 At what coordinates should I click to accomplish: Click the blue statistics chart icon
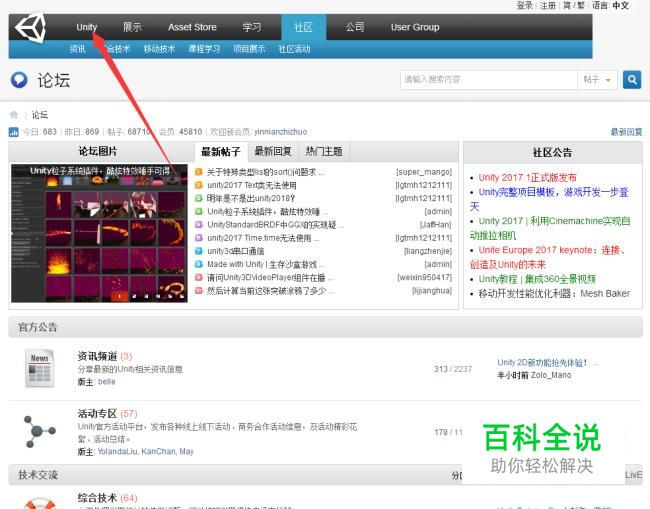(14, 132)
